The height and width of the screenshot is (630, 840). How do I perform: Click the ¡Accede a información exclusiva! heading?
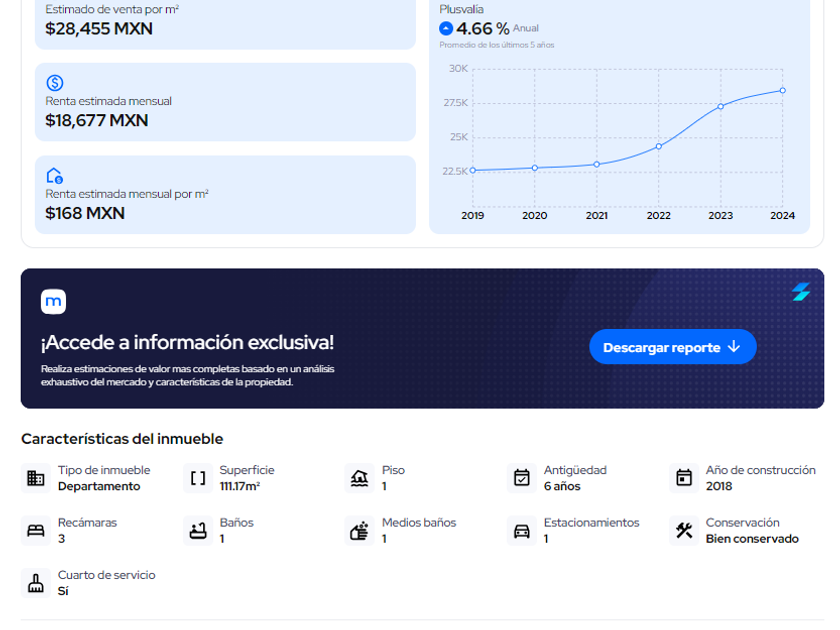(187, 342)
